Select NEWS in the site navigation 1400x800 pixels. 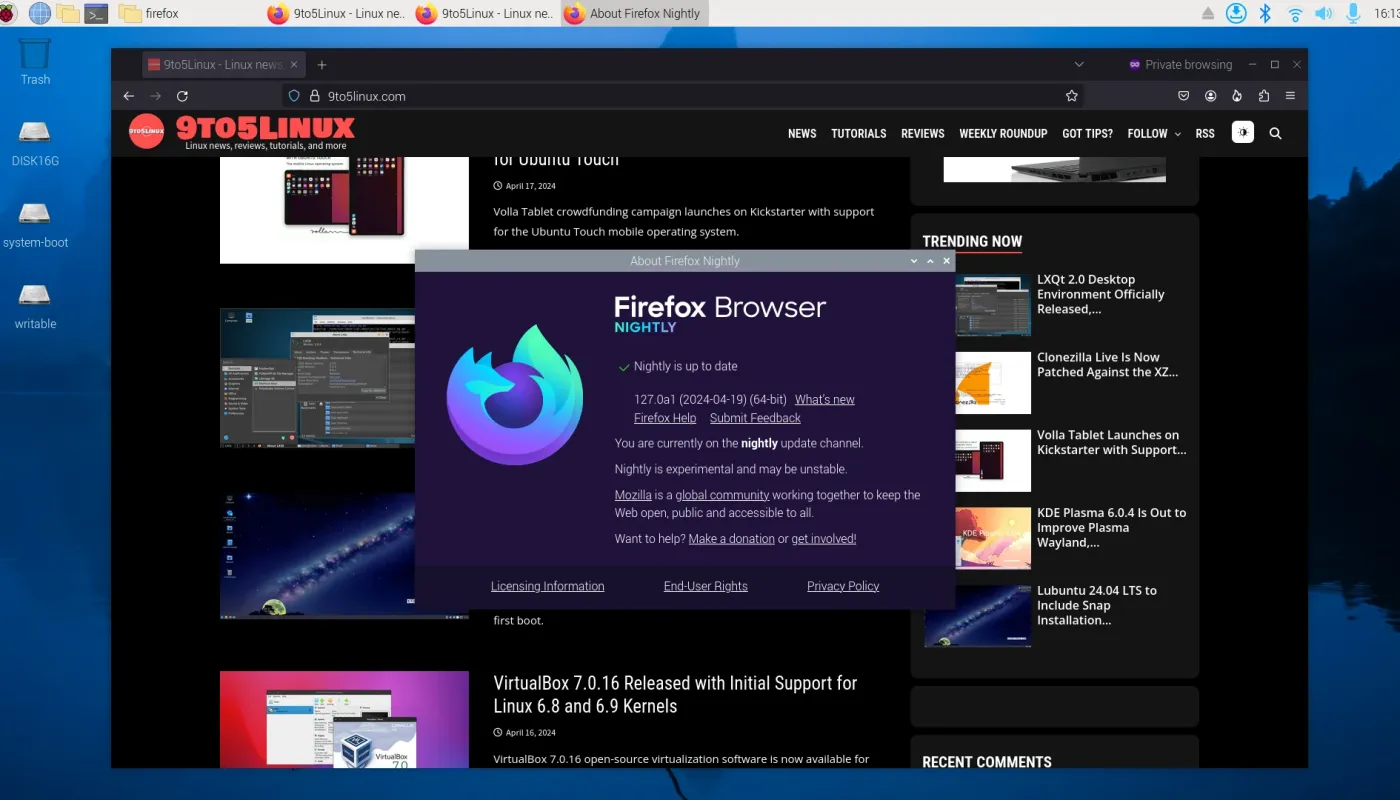[x=802, y=133]
